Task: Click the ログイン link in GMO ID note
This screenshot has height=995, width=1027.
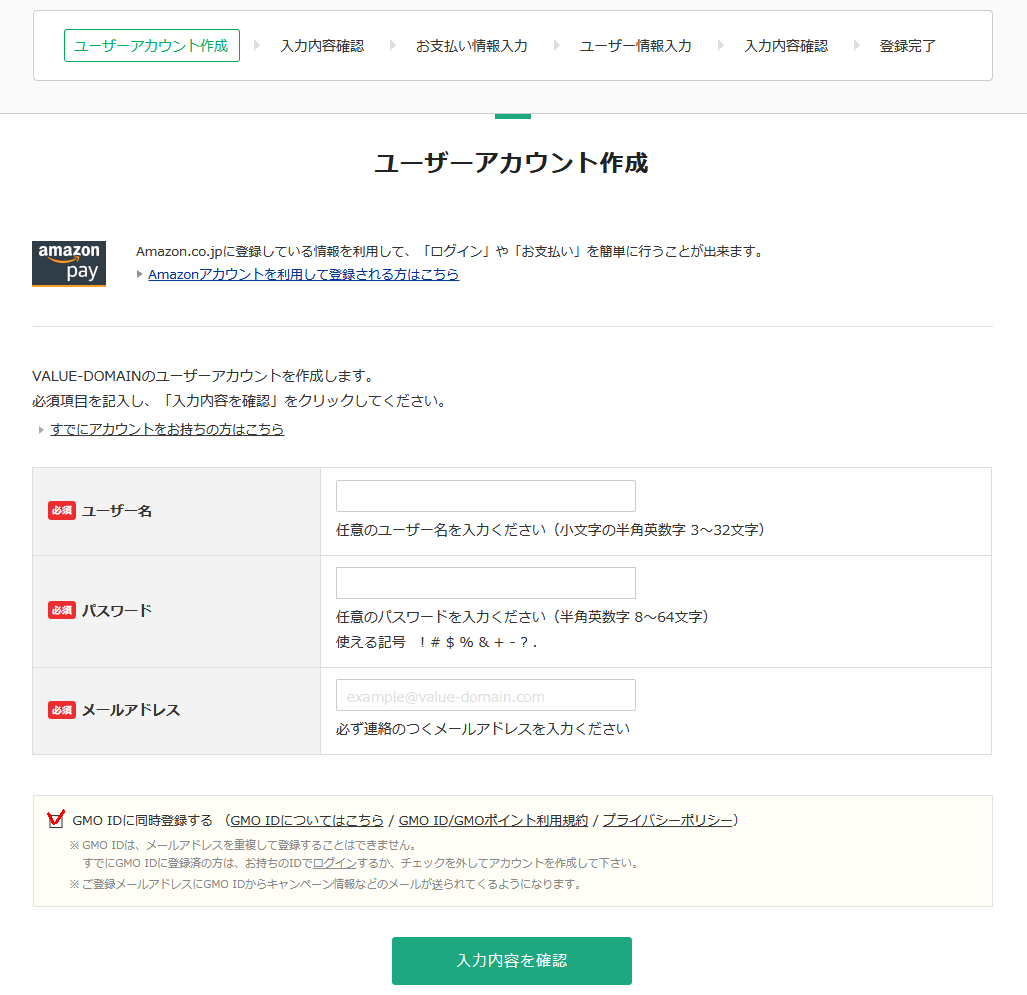Action: [327, 862]
